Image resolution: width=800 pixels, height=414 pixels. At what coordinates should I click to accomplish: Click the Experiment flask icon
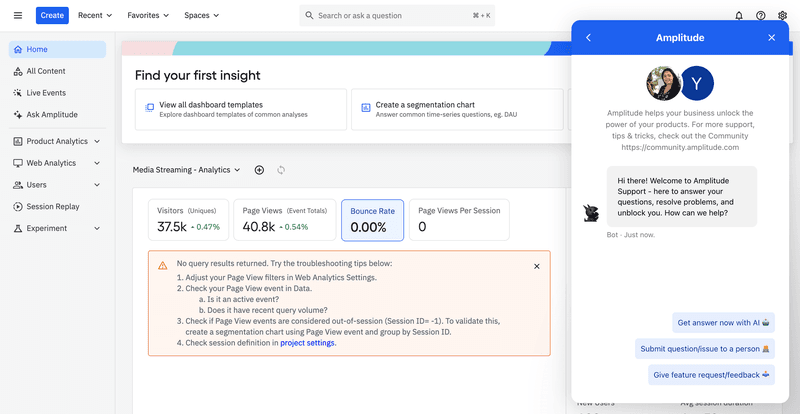(18, 228)
